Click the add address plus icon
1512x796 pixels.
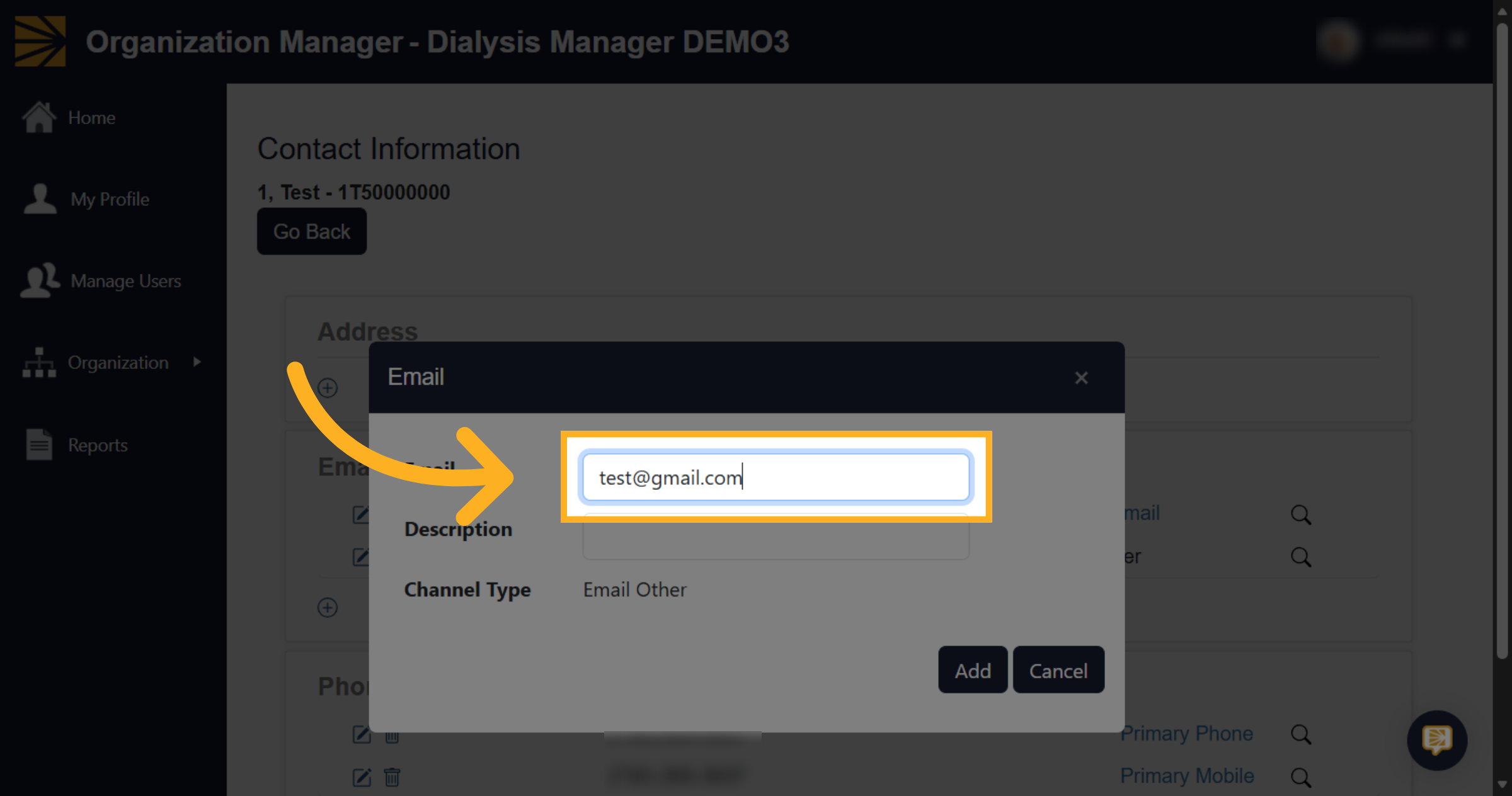tap(328, 388)
